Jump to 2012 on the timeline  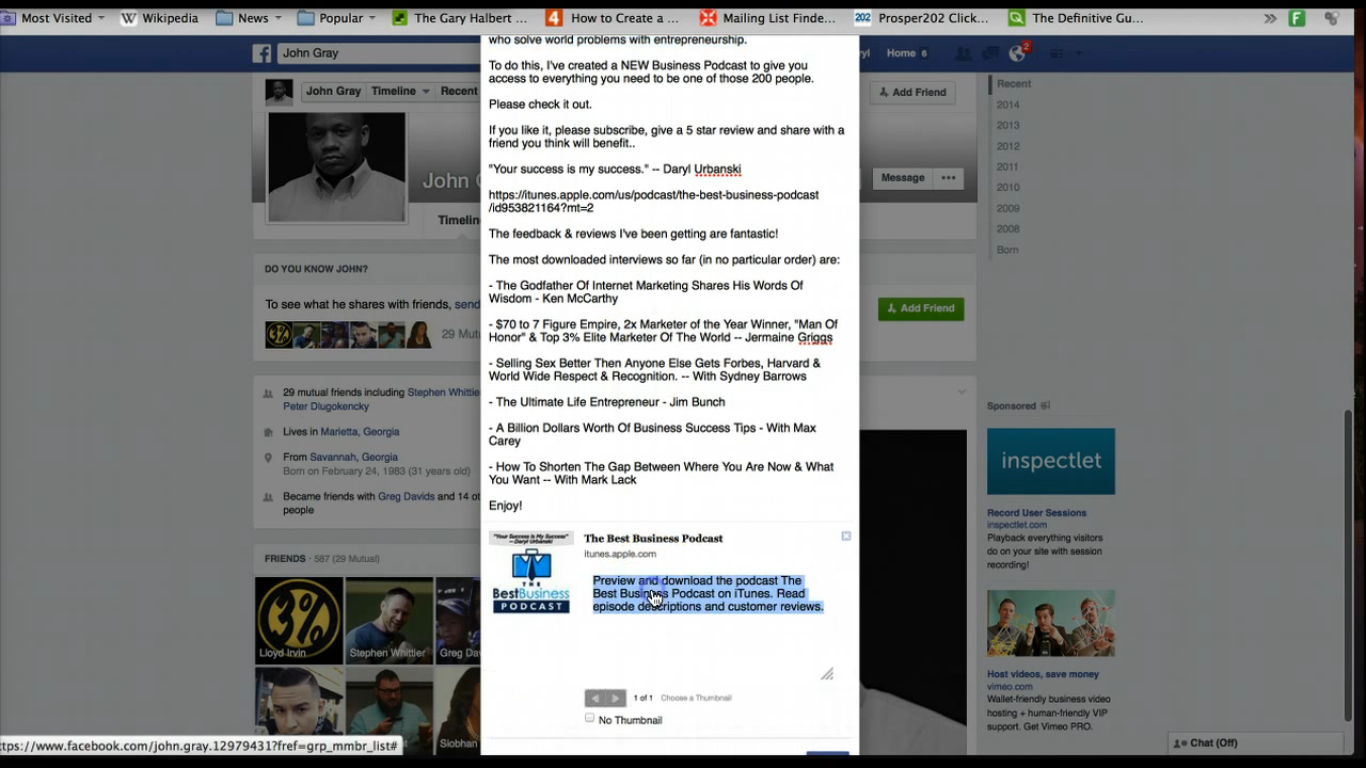tap(1008, 146)
